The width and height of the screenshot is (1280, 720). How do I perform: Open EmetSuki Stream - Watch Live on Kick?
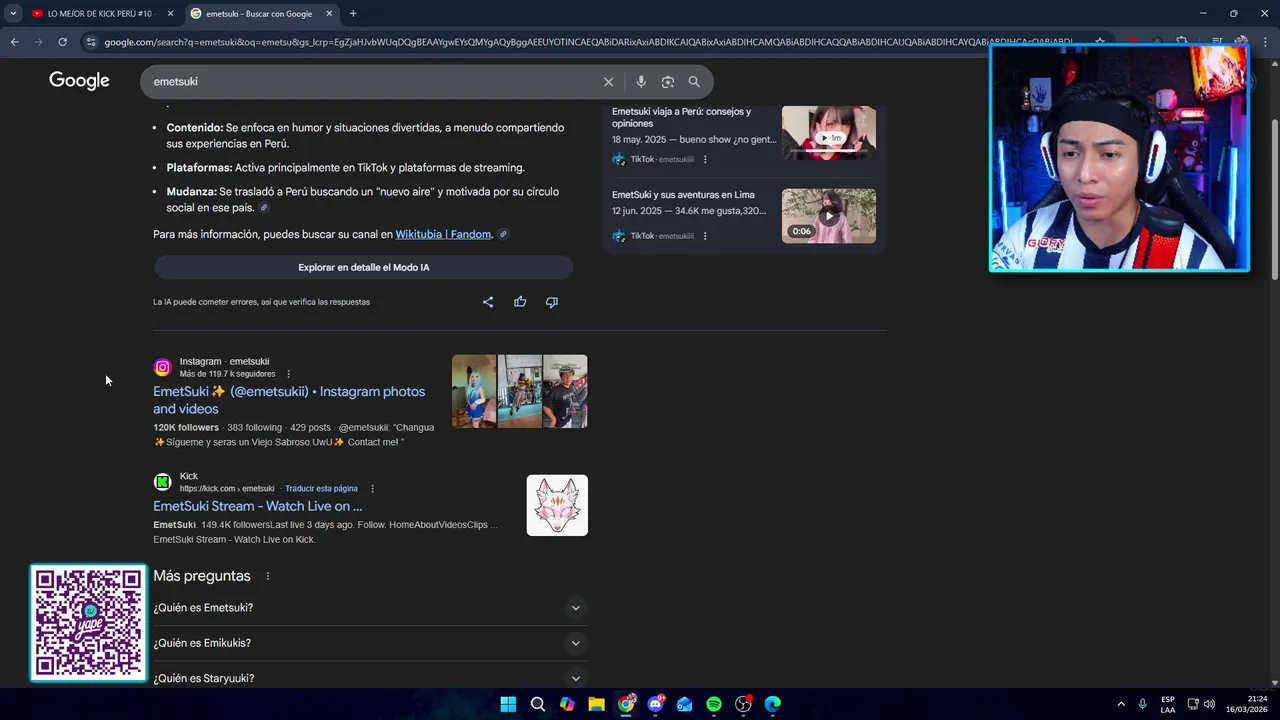tap(258, 506)
